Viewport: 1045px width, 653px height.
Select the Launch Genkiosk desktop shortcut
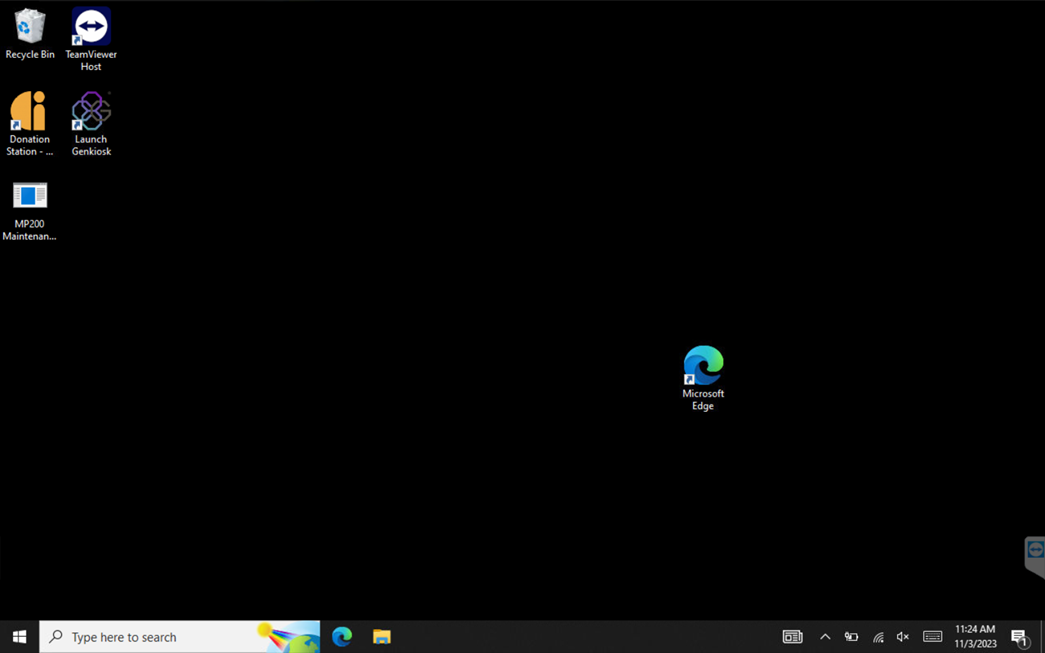[91, 124]
